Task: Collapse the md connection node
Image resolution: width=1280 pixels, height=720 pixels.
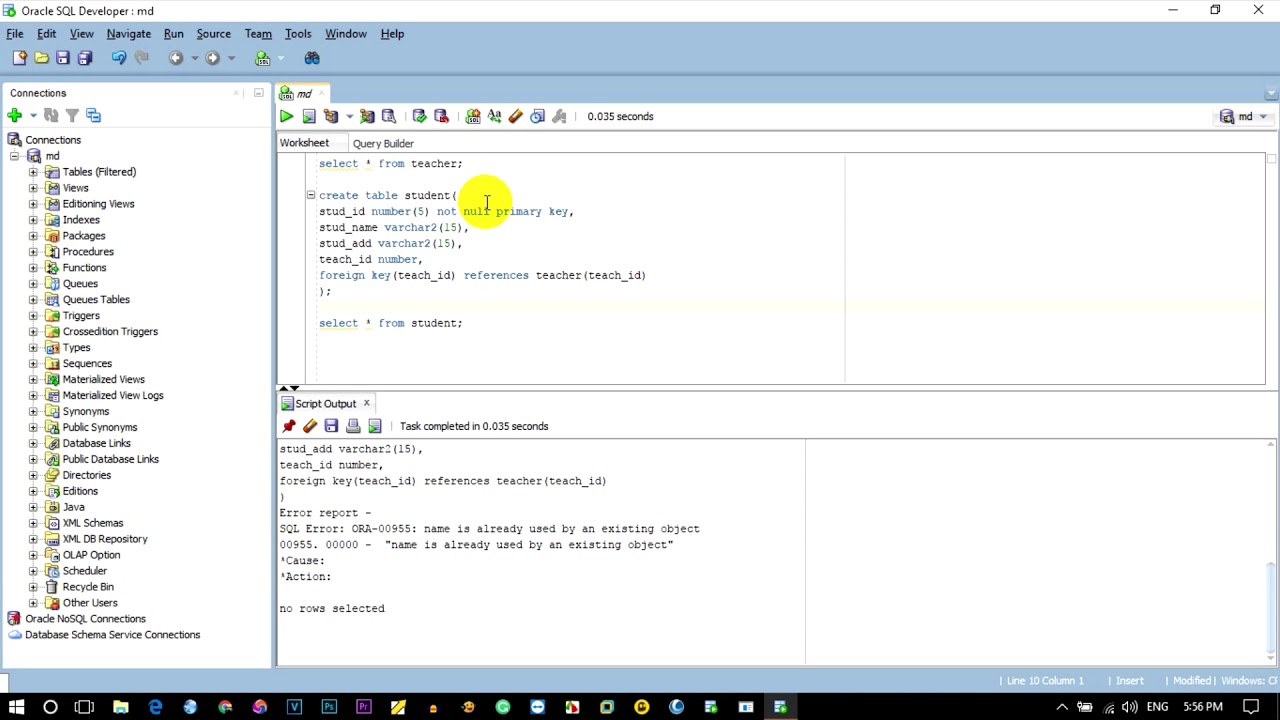Action: pyautogui.click(x=14, y=156)
